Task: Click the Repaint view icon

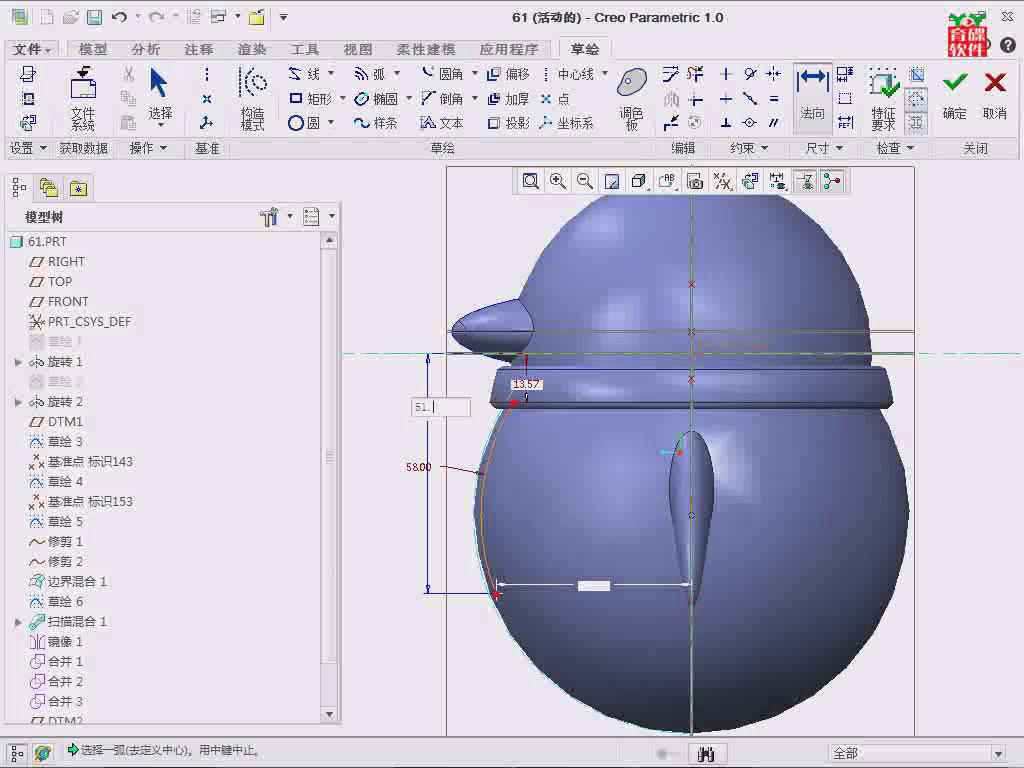Action: coord(612,181)
